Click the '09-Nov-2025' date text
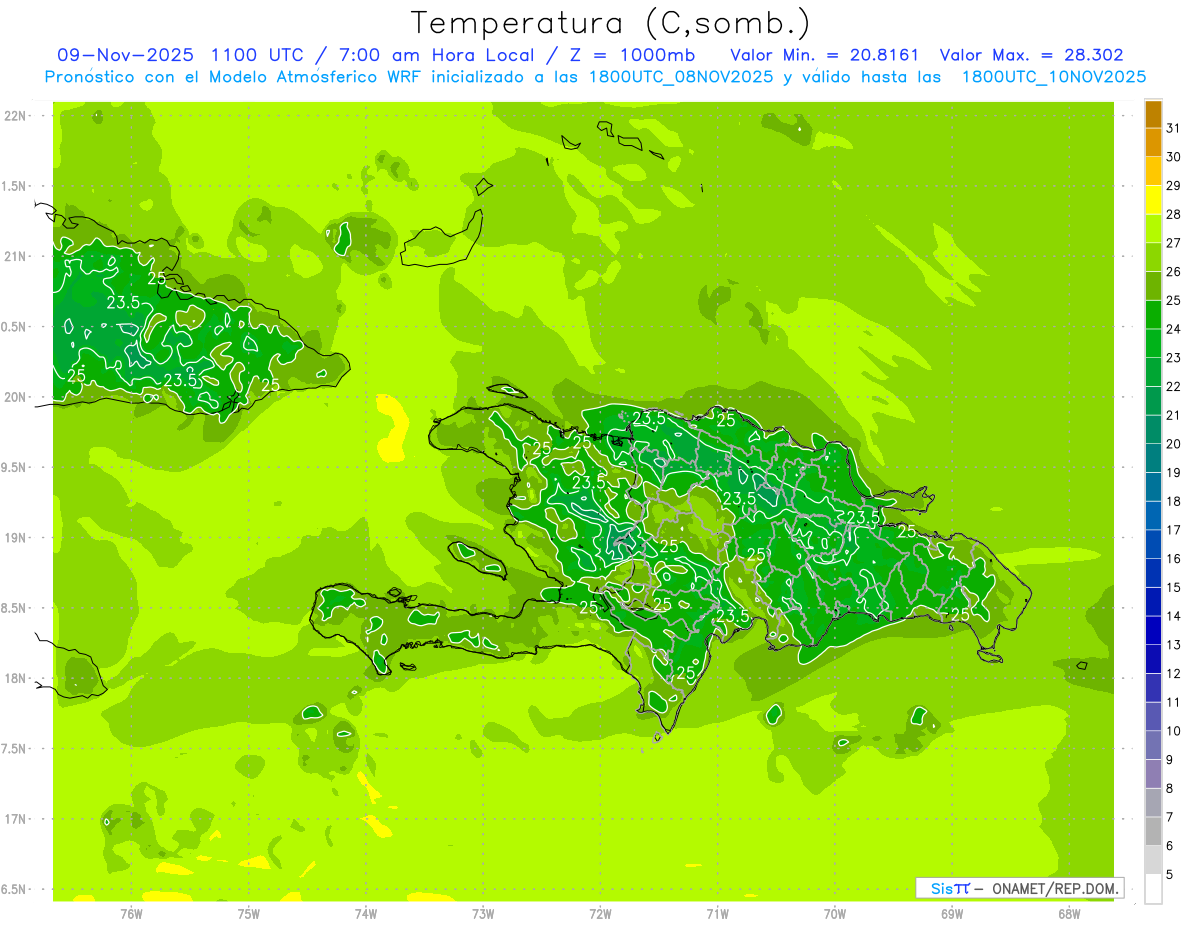The image size is (1200, 927). pyautogui.click(x=125, y=55)
